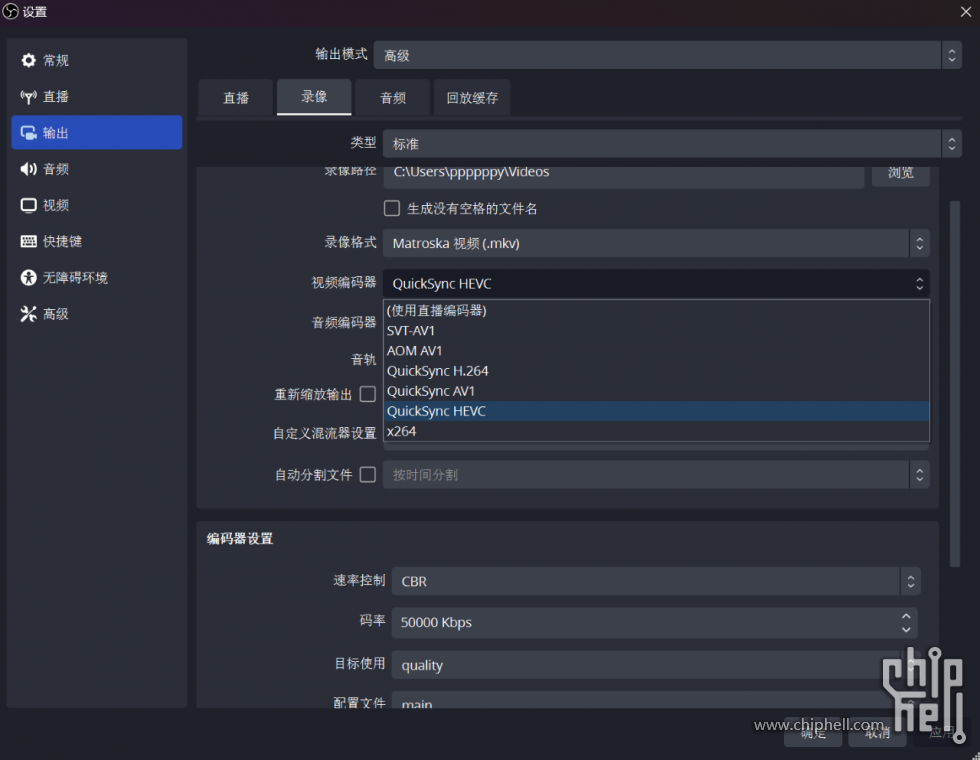Viewport: 980px width, 760px height.
Task: Collapse the 视频编码器 QuickSync HEVC dropdown
Action: pyautogui.click(x=656, y=284)
